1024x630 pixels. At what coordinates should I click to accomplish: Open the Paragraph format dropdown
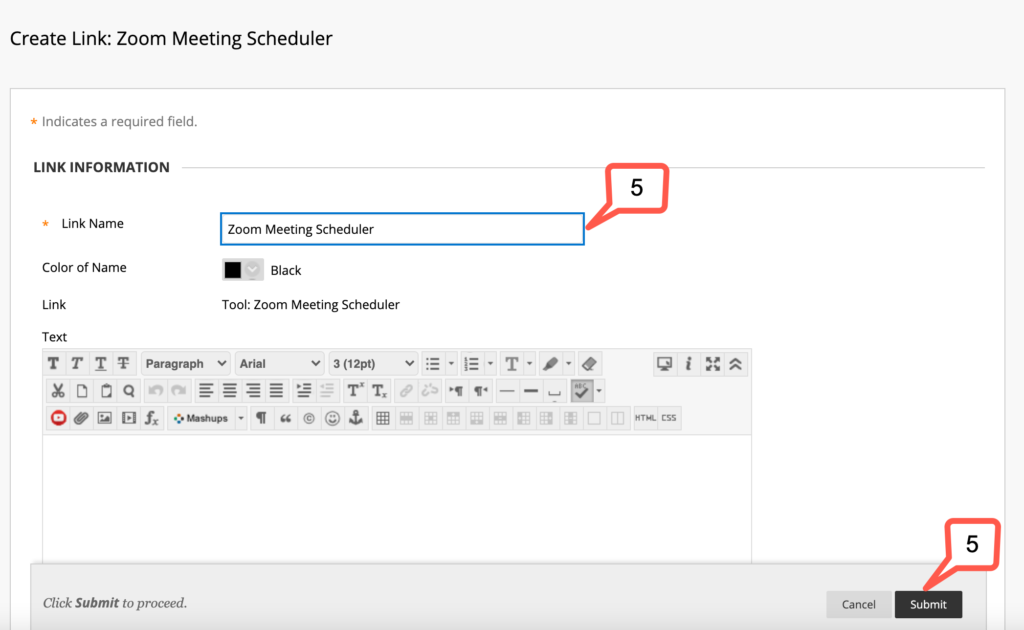coord(185,364)
